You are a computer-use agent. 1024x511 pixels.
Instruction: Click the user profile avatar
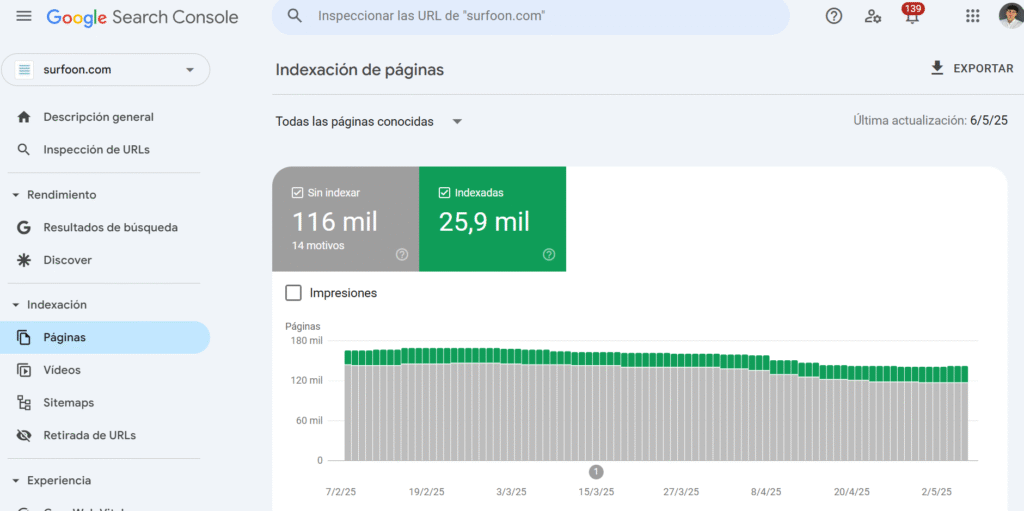click(x=1010, y=16)
